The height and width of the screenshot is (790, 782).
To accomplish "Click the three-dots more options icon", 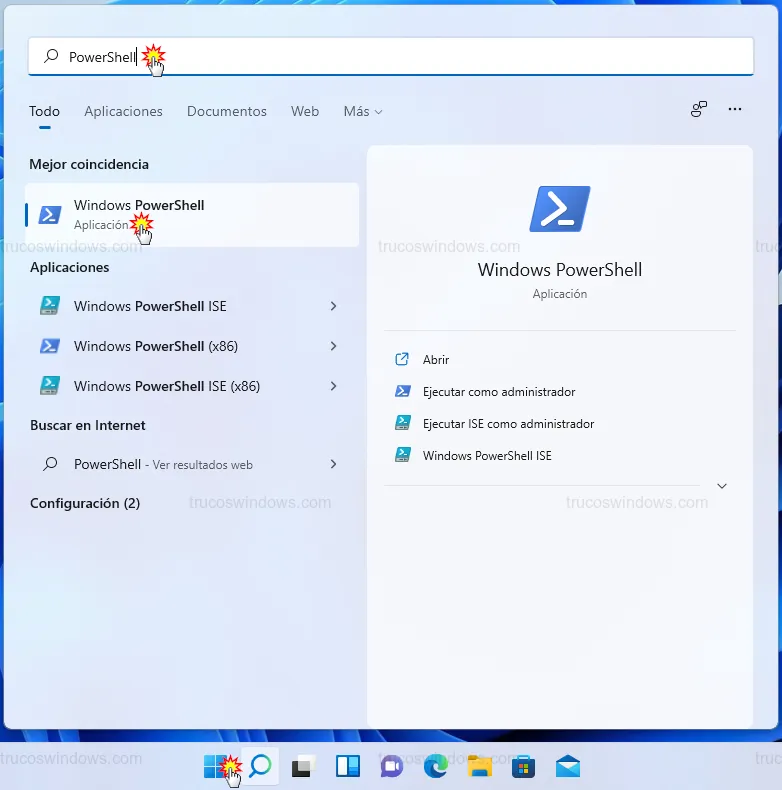I will click(x=735, y=110).
